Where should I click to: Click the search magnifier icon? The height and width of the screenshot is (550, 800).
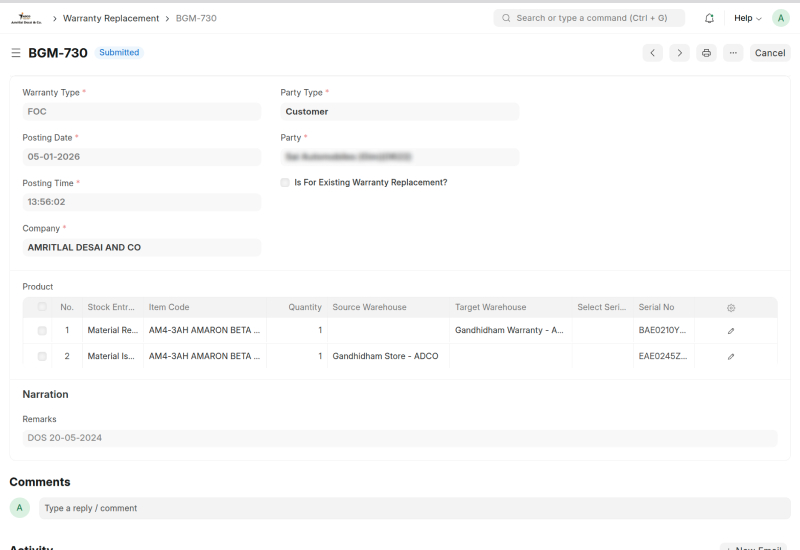click(x=506, y=18)
